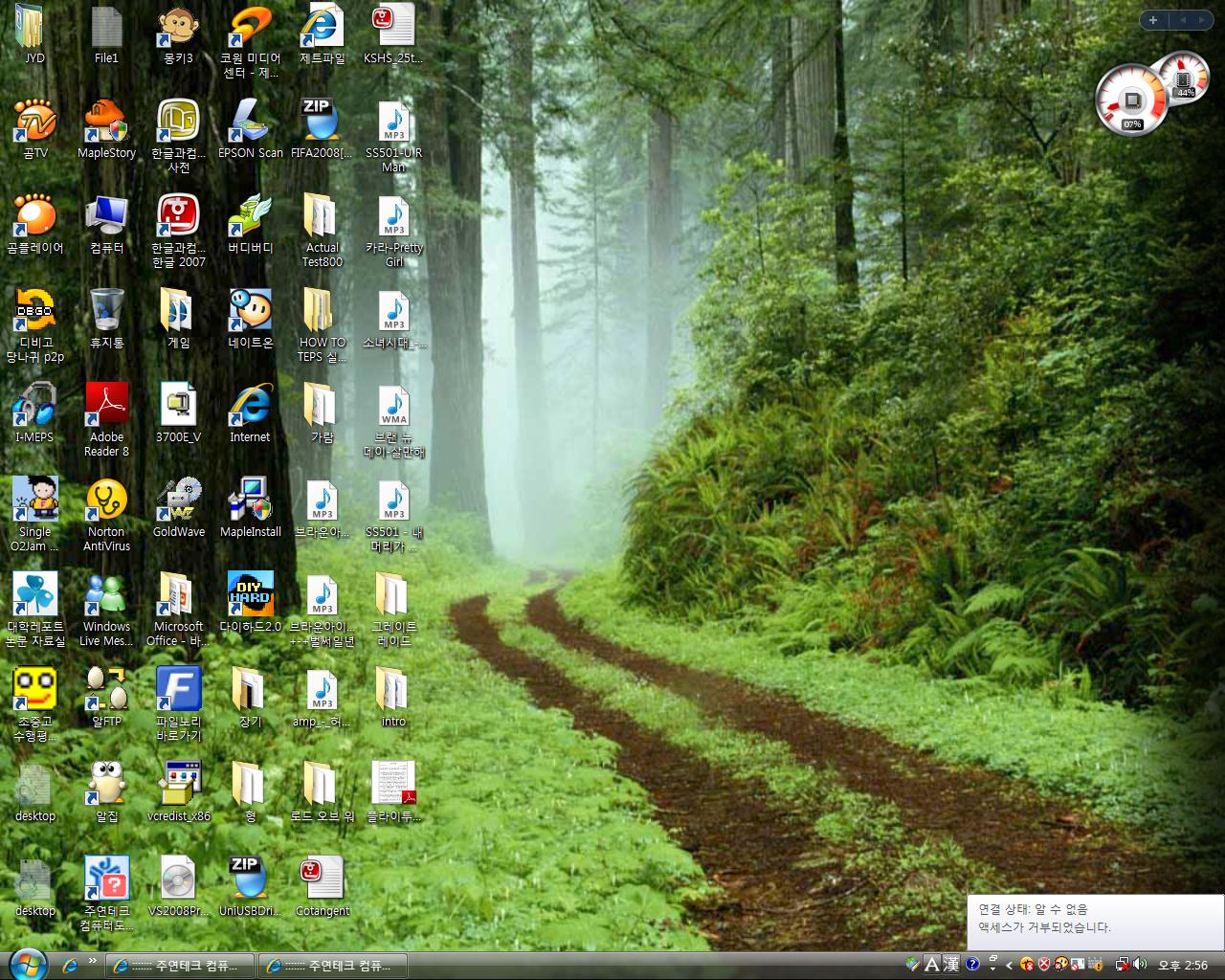Open the 주연테크 컴퓨터도우미 shortcut
The height and width of the screenshot is (980, 1225).
pos(106,893)
